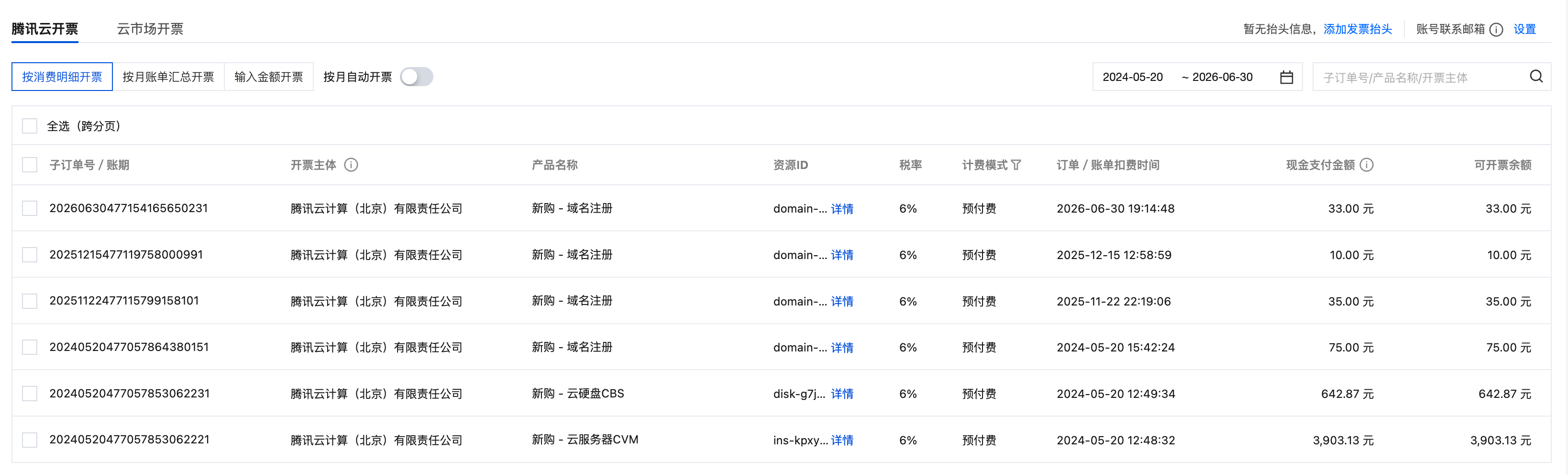Select order 20260630477154165650231 checkbox
Viewport: 1568px width, 475px height.
[x=30, y=208]
